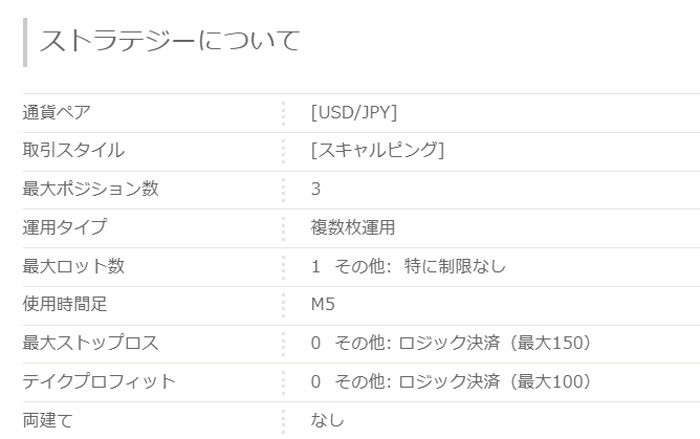Screen dimensions: 700x439
Task: Click the ストラテジーについて heading
Action: coord(169,41)
